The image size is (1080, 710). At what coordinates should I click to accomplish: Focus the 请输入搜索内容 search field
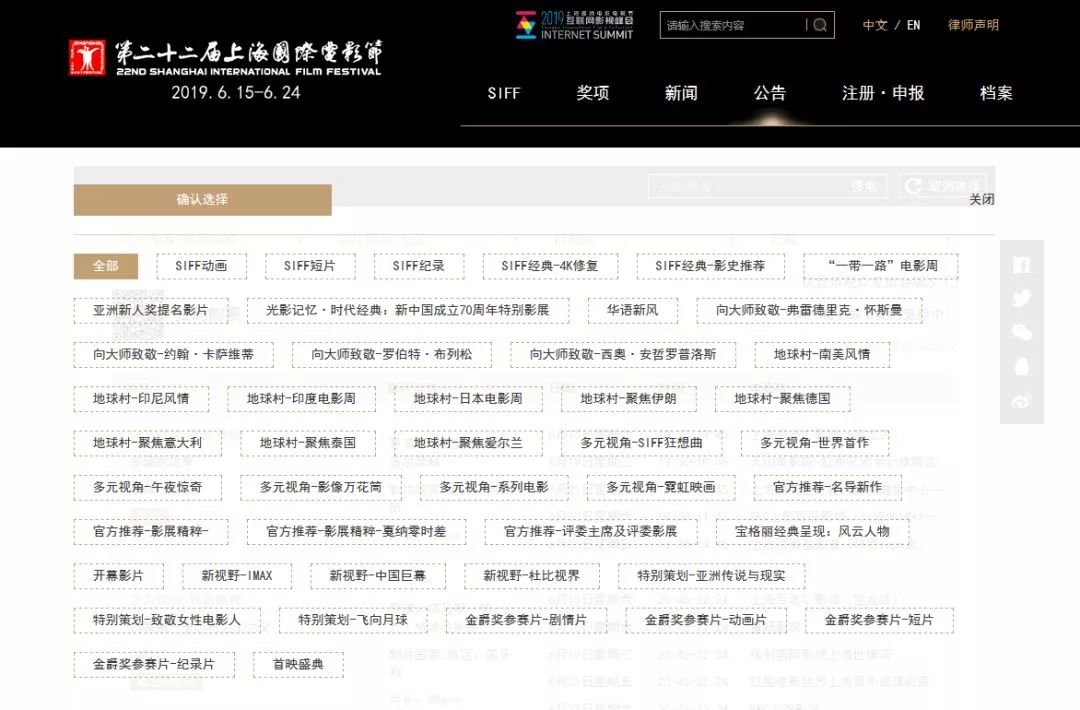point(733,25)
